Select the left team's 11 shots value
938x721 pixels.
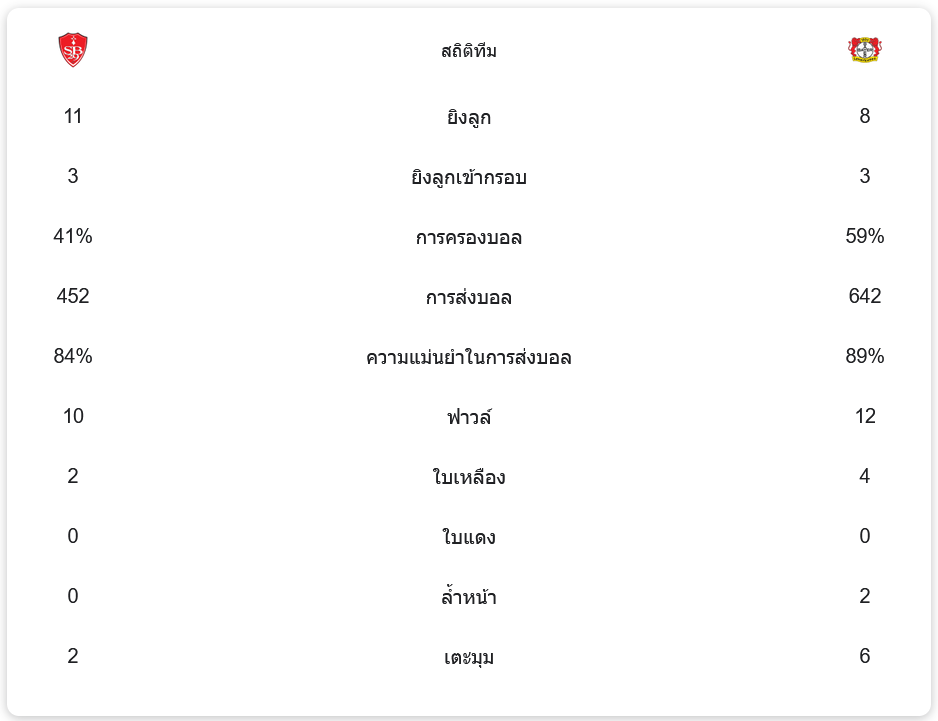[73, 116]
